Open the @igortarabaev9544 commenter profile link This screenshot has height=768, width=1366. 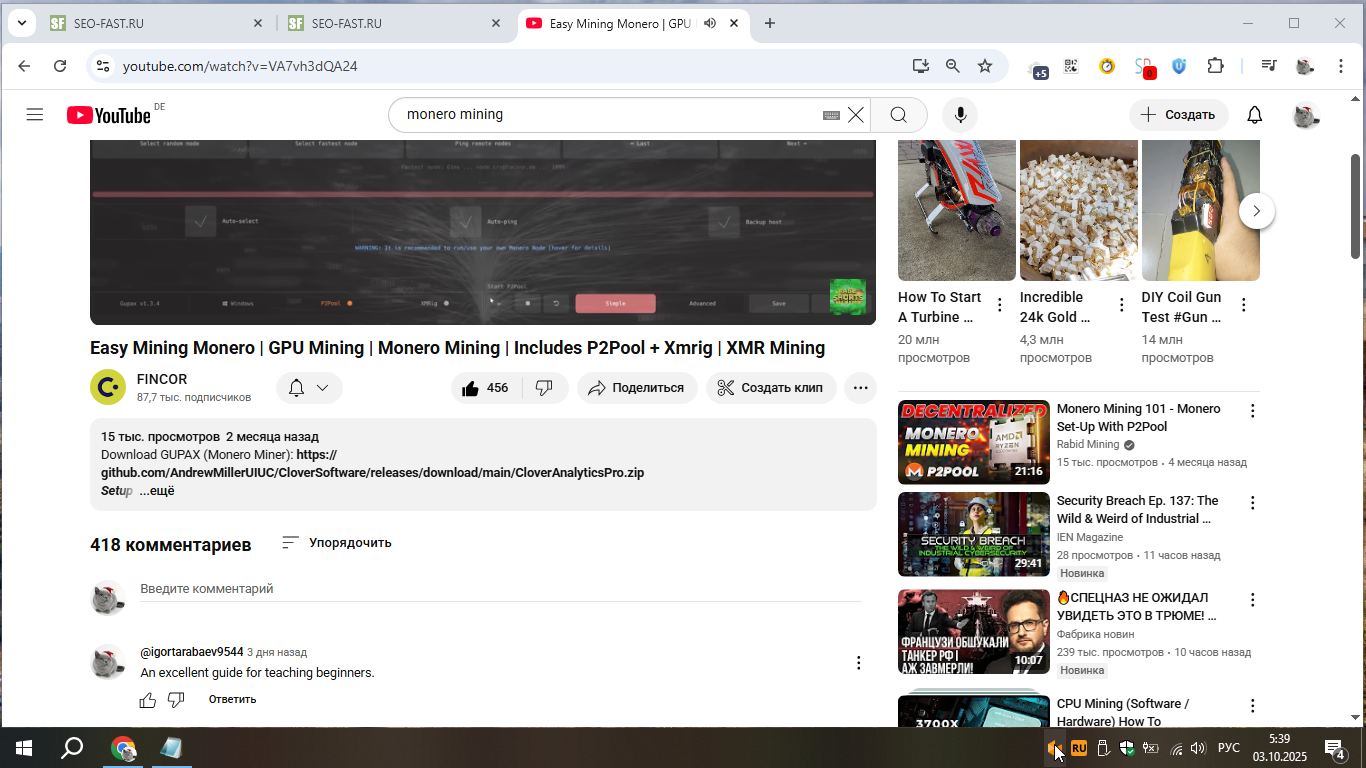[192, 652]
